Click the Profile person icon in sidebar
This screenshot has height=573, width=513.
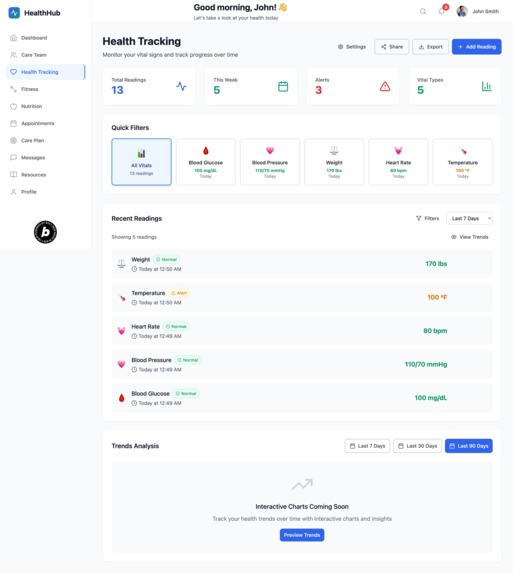14,192
